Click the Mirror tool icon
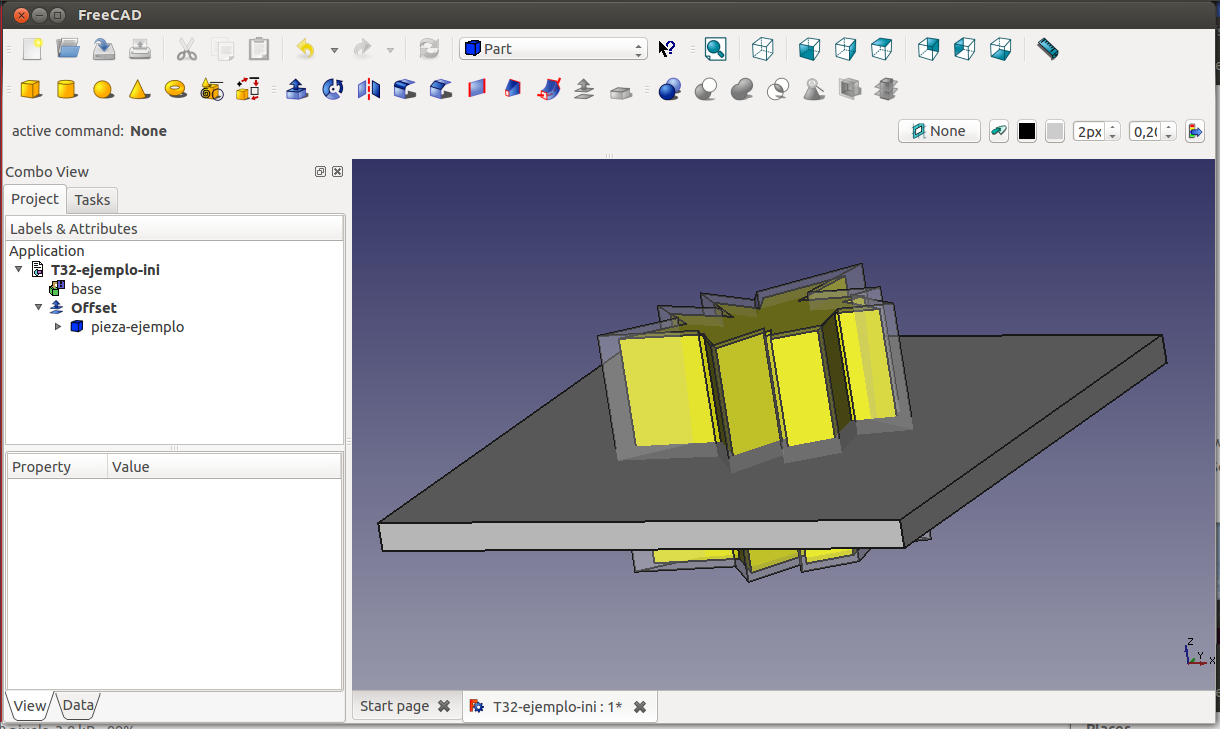This screenshot has width=1220, height=729. [x=369, y=90]
